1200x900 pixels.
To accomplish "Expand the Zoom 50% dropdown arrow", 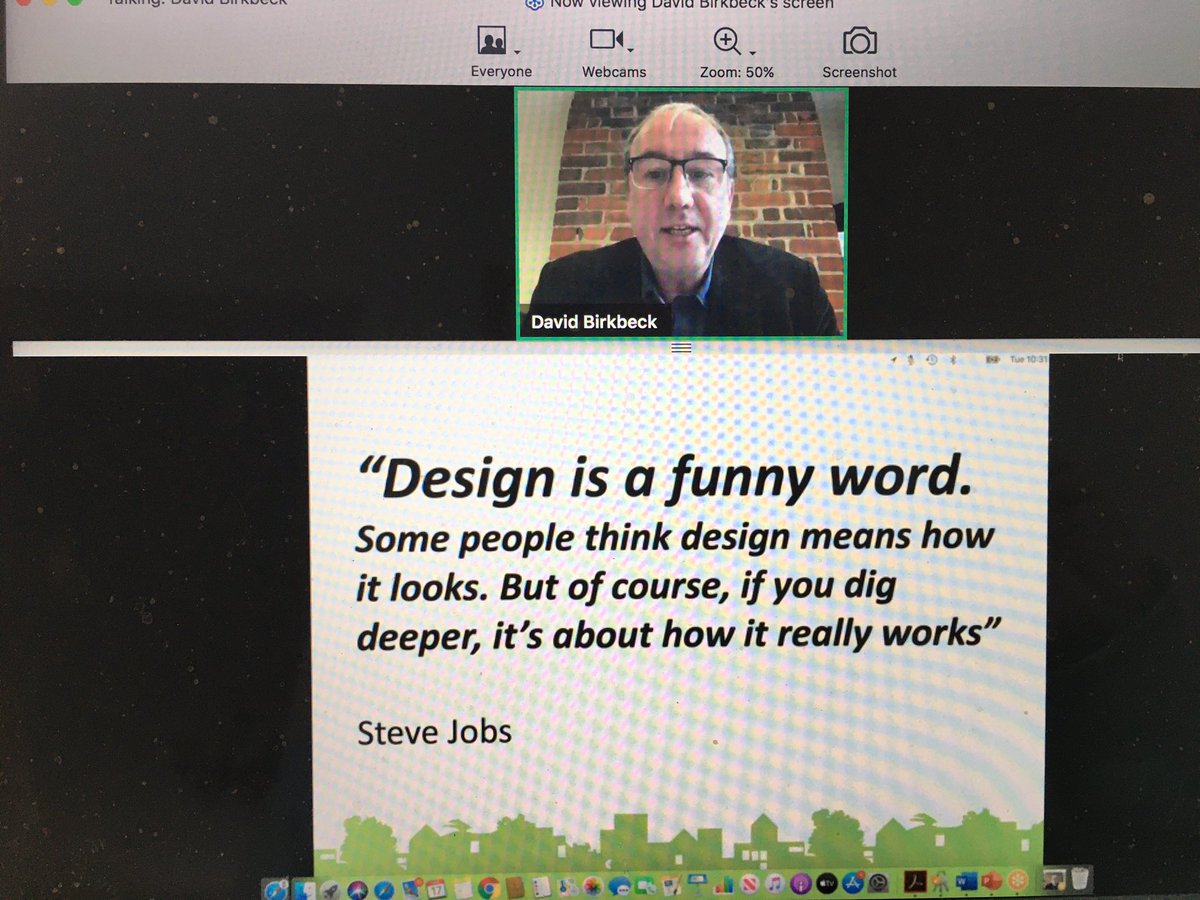I will pyautogui.click(x=752, y=52).
